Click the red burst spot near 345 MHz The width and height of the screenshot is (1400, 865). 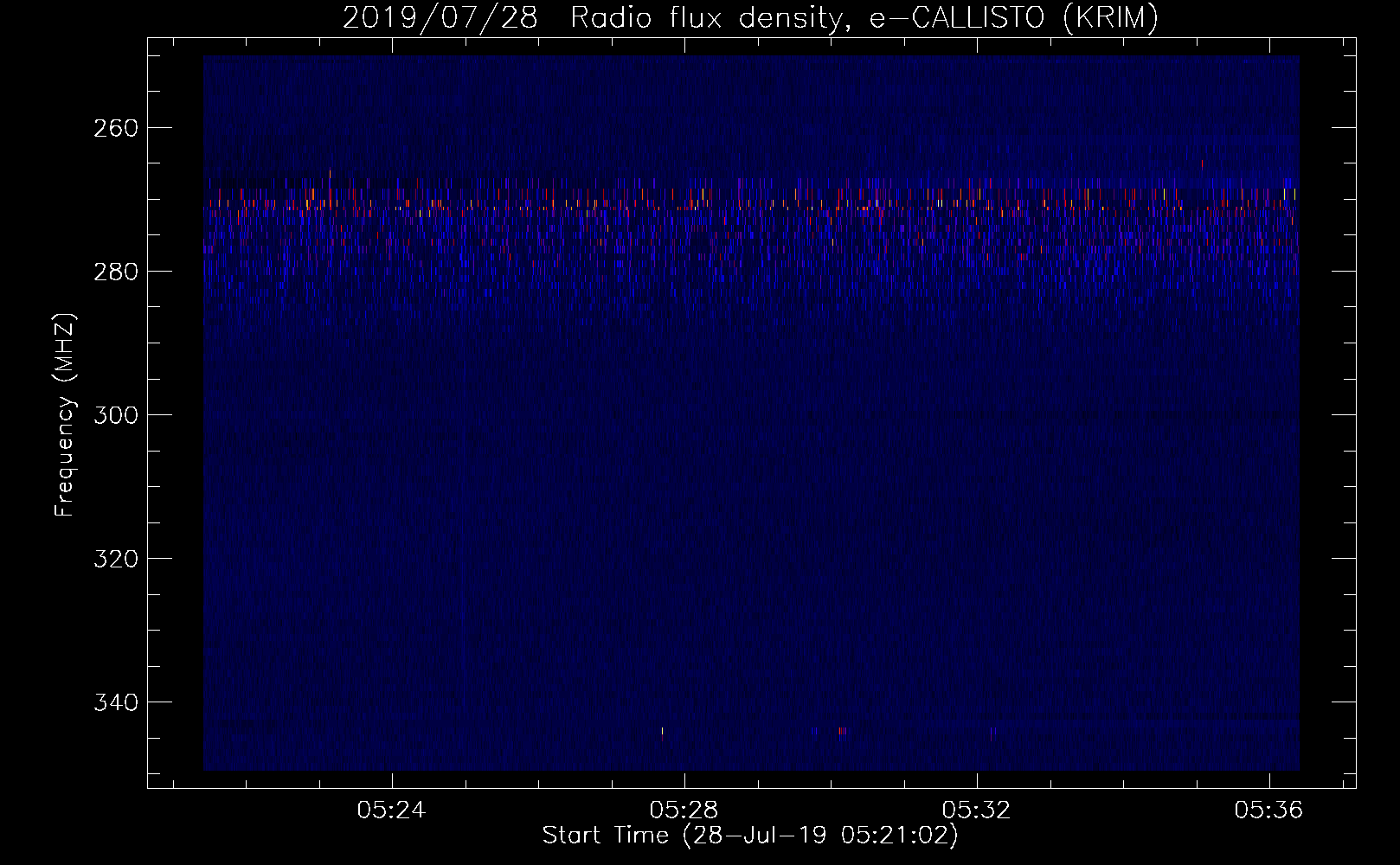click(x=842, y=733)
